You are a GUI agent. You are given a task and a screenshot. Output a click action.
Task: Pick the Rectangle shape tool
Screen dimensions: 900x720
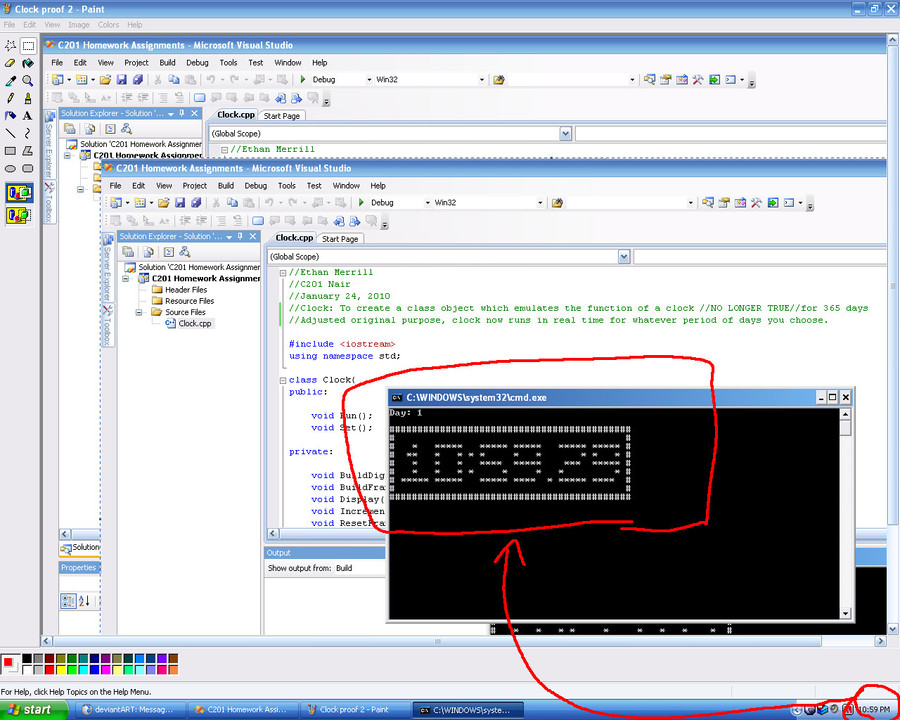(10, 151)
